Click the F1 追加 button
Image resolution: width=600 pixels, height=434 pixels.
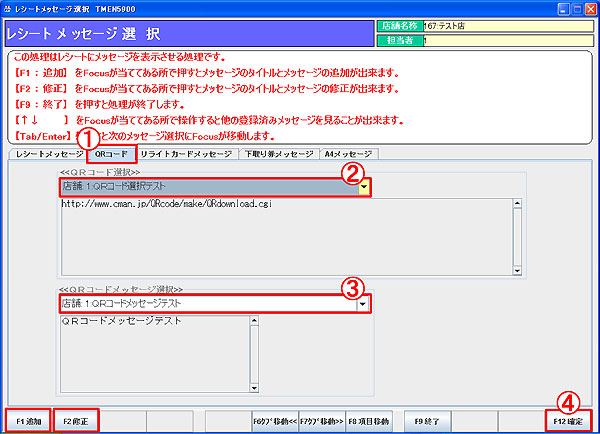pyautogui.click(x=29, y=421)
